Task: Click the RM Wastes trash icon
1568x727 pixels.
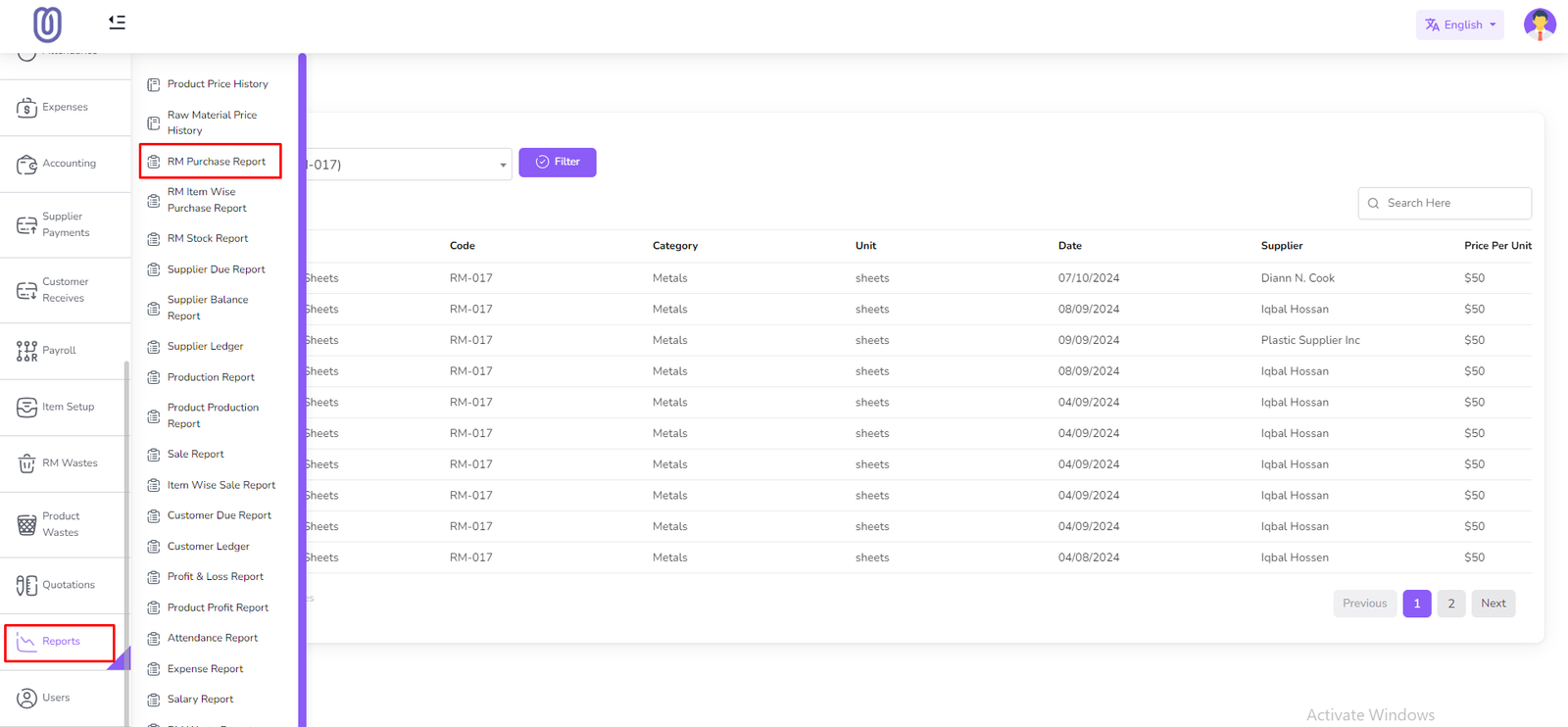Action: click(26, 463)
